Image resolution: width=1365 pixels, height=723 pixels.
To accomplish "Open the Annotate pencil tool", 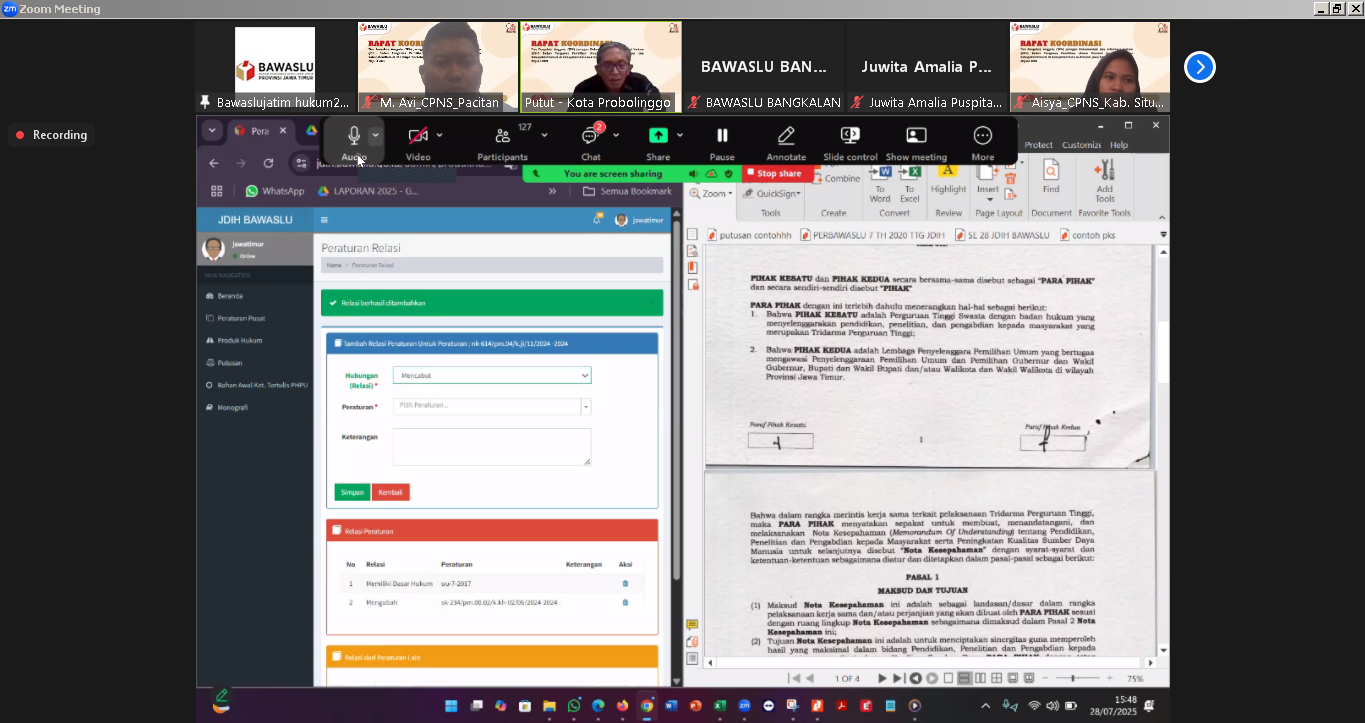I will click(786, 136).
